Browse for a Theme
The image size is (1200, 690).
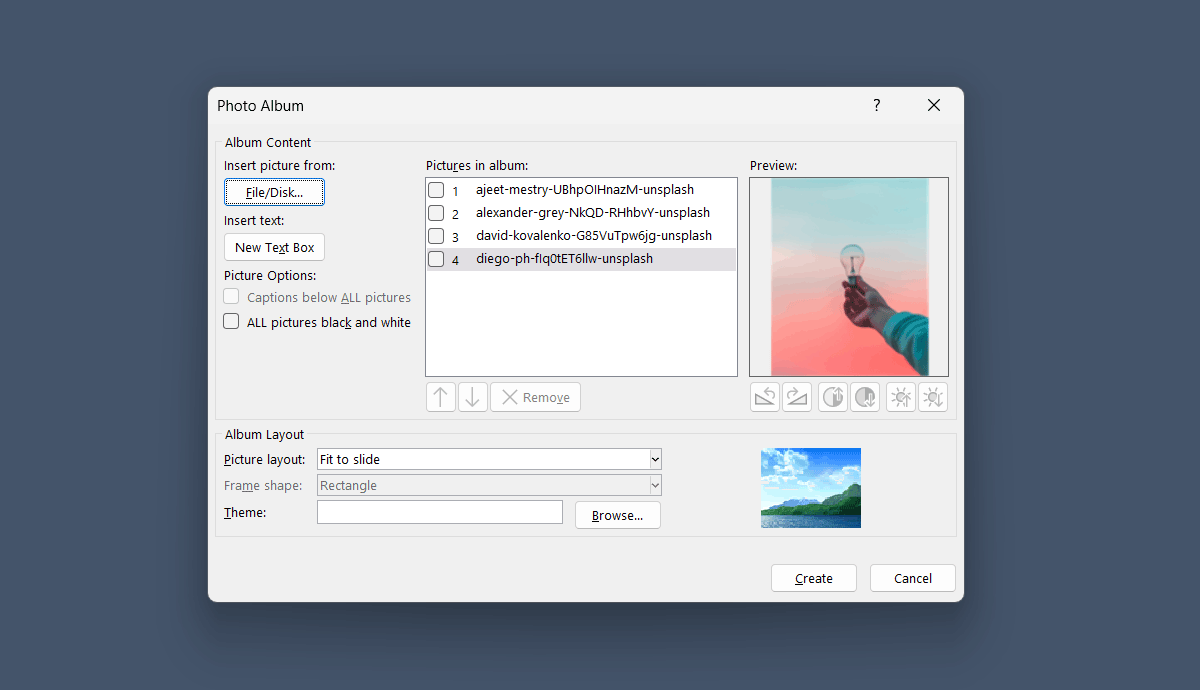(x=617, y=515)
